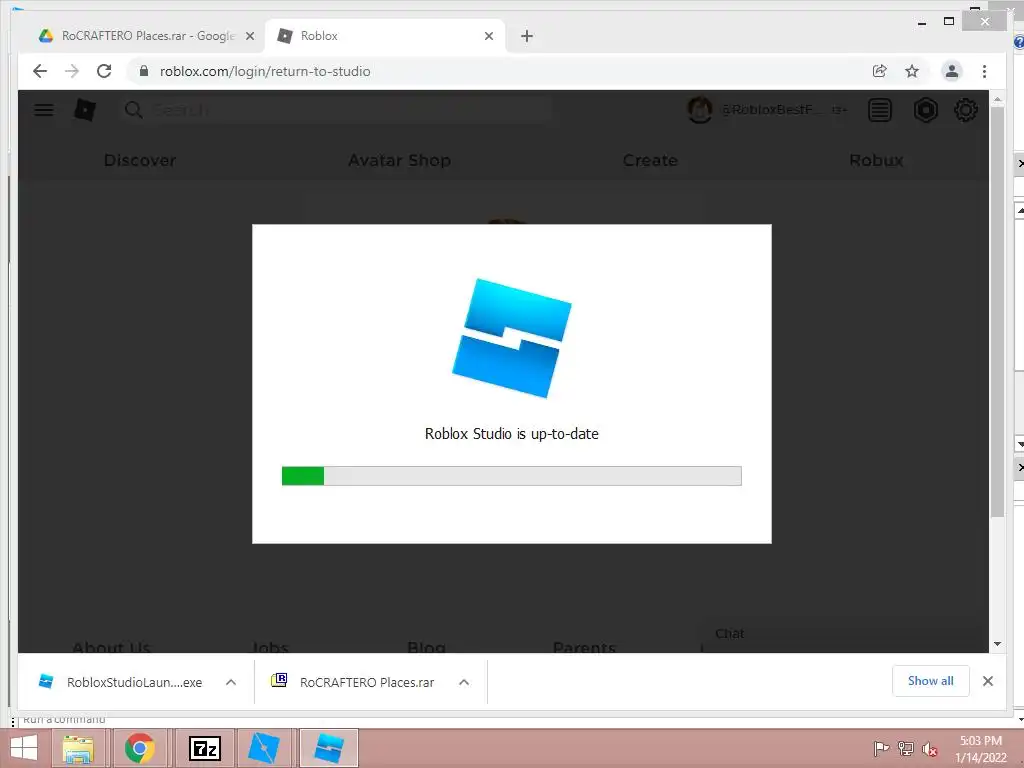1024x768 pixels.
Task: Open the Roblox user avatar profile
Action: [x=699, y=110]
